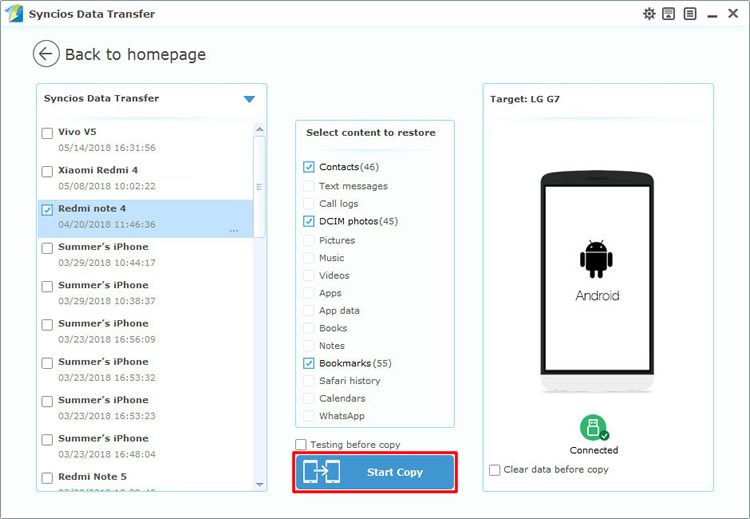Uncheck the Redmi note 4 backup checkbox

[x=47, y=210]
